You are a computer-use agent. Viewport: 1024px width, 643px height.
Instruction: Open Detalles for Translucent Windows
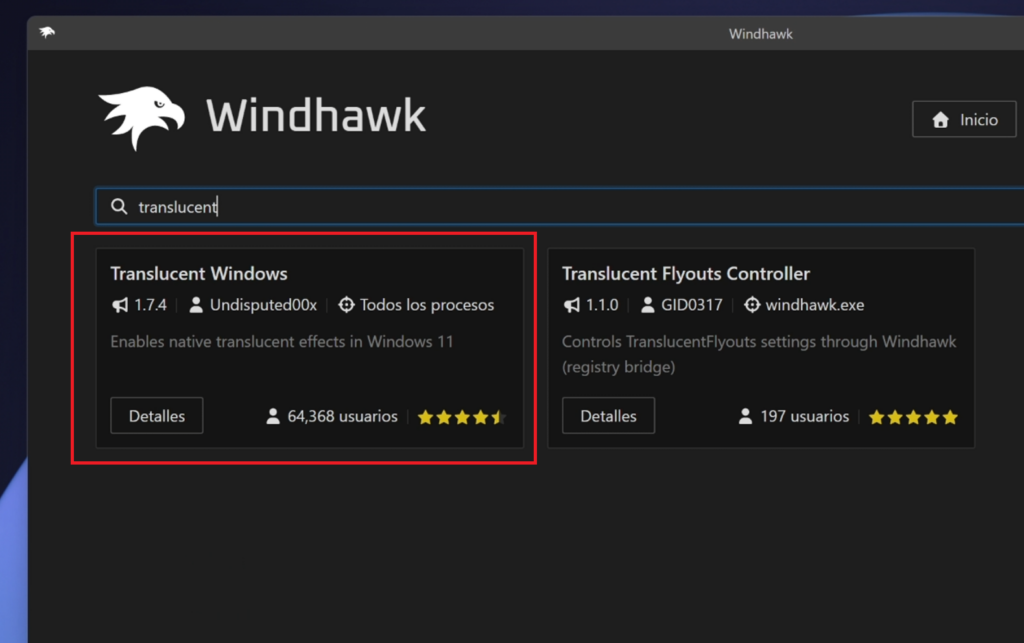pos(157,416)
